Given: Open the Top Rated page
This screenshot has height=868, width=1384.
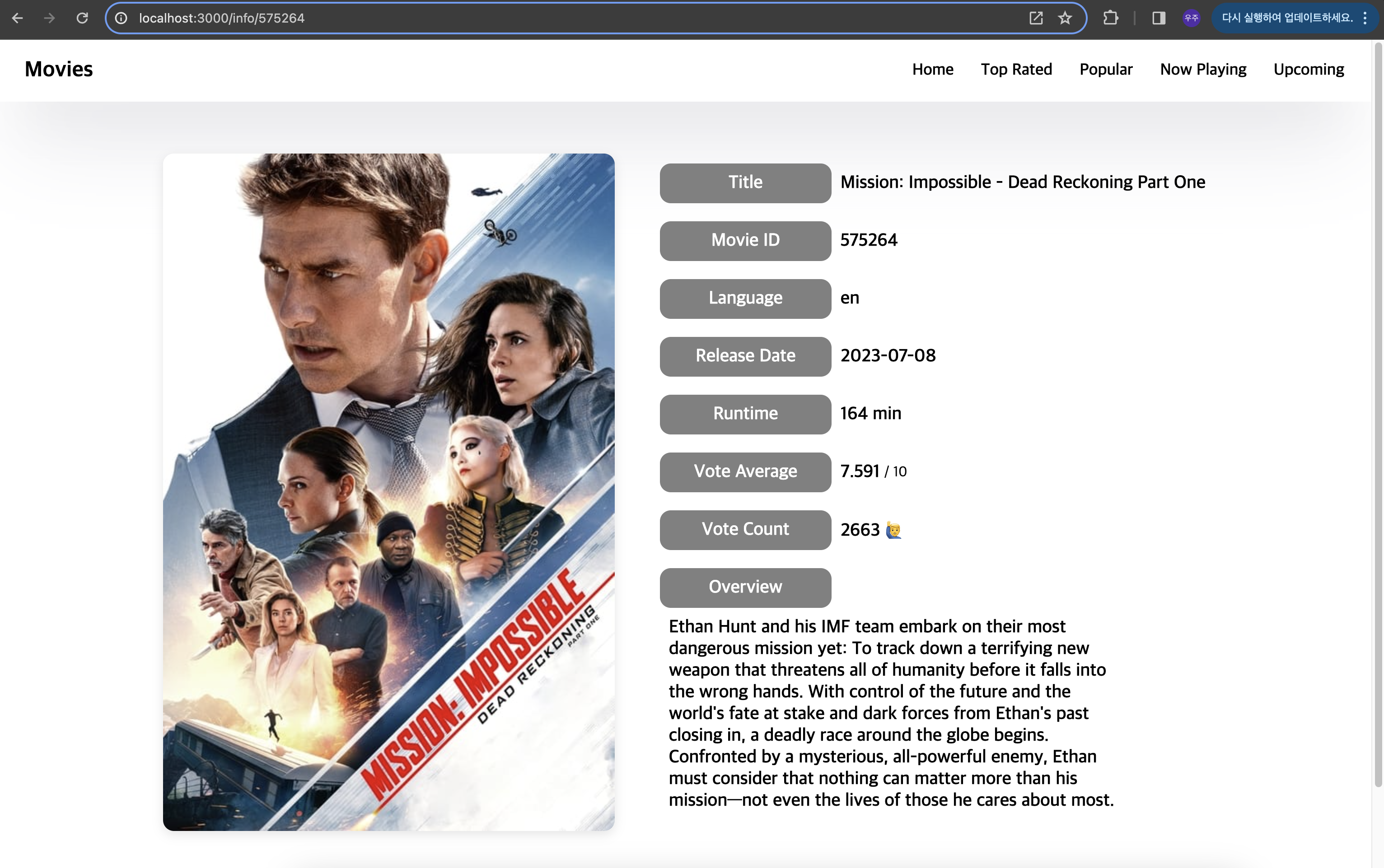Looking at the screenshot, I should click(1016, 70).
